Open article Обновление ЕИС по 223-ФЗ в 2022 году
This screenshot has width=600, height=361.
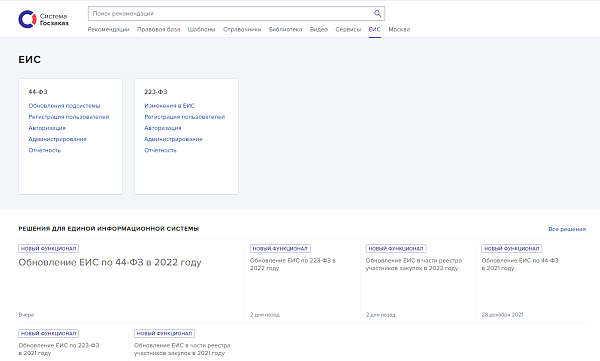click(293, 264)
